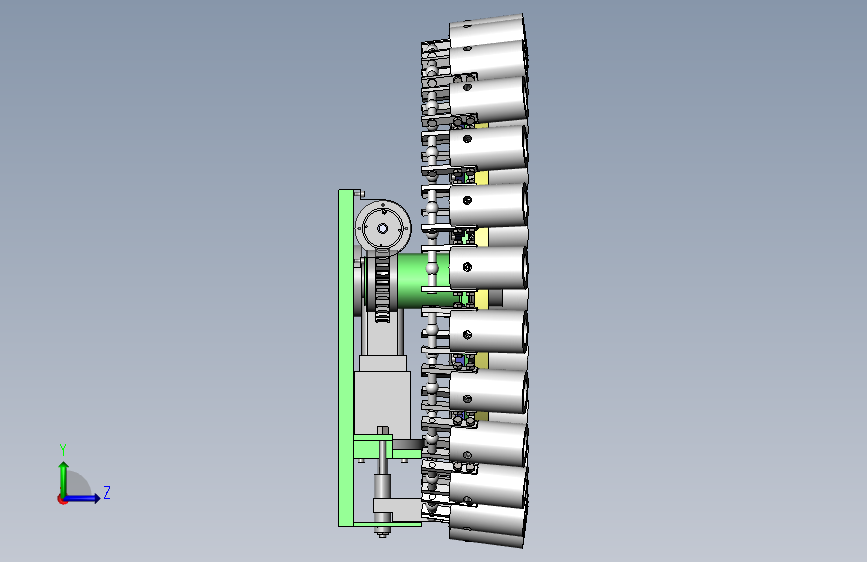Pick the circular flange bearing housing above the gear
Screen dimensions: 867x562
[383, 227]
